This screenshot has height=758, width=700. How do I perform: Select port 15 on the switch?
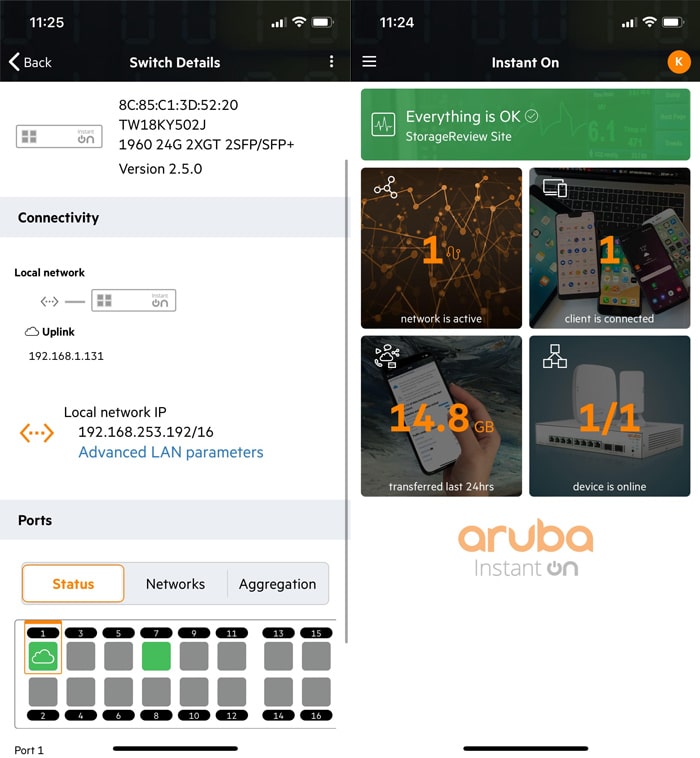click(316, 656)
